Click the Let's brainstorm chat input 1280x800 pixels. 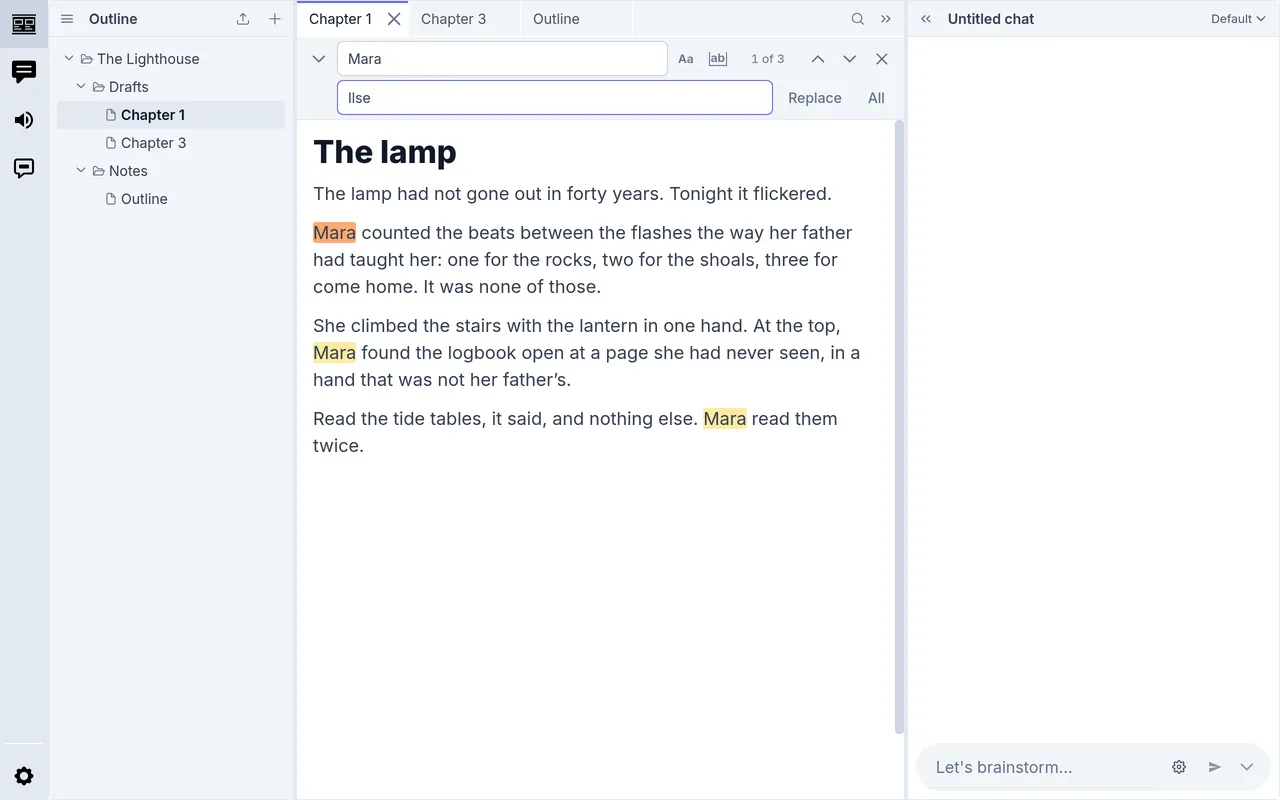point(1045,767)
